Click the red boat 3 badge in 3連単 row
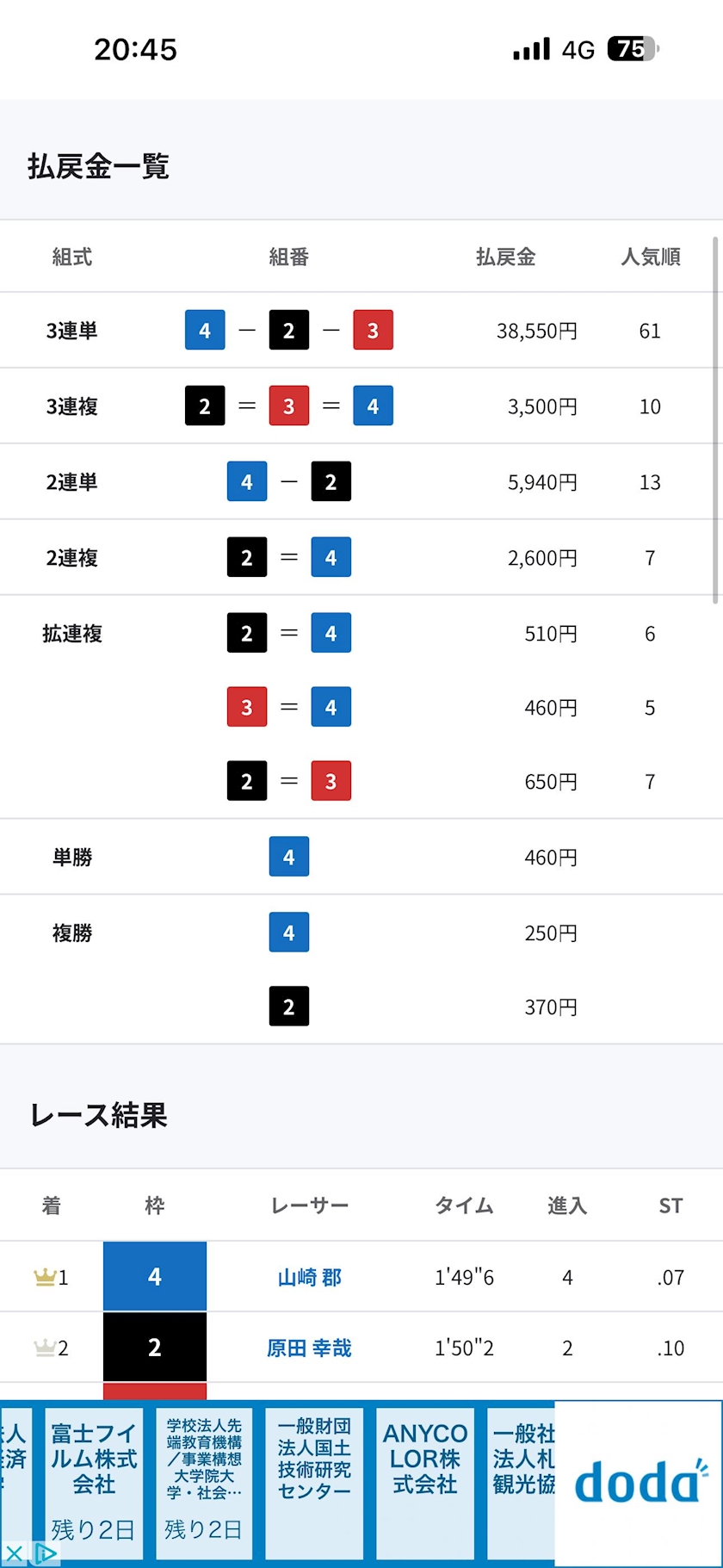Screen dimensions: 723x1568 [373, 330]
